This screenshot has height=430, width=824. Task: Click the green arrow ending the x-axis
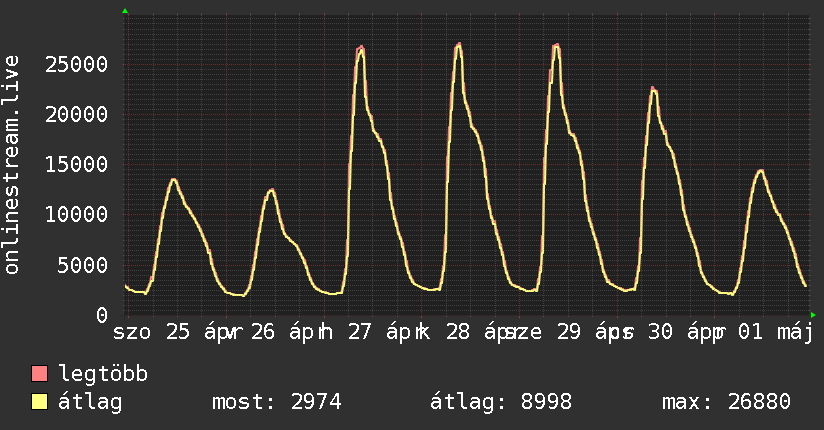pos(813,315)
